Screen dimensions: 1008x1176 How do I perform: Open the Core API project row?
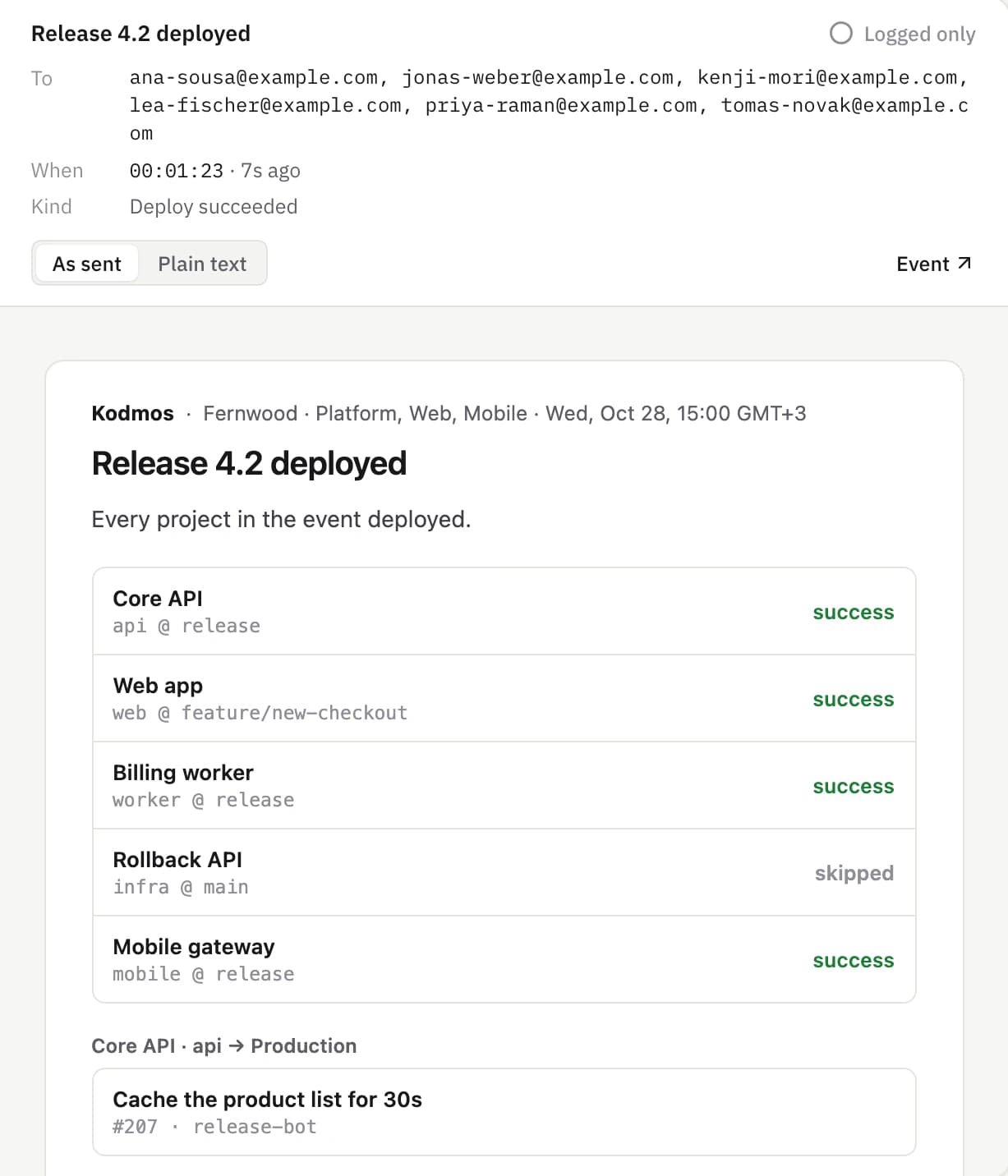point(504,612)
